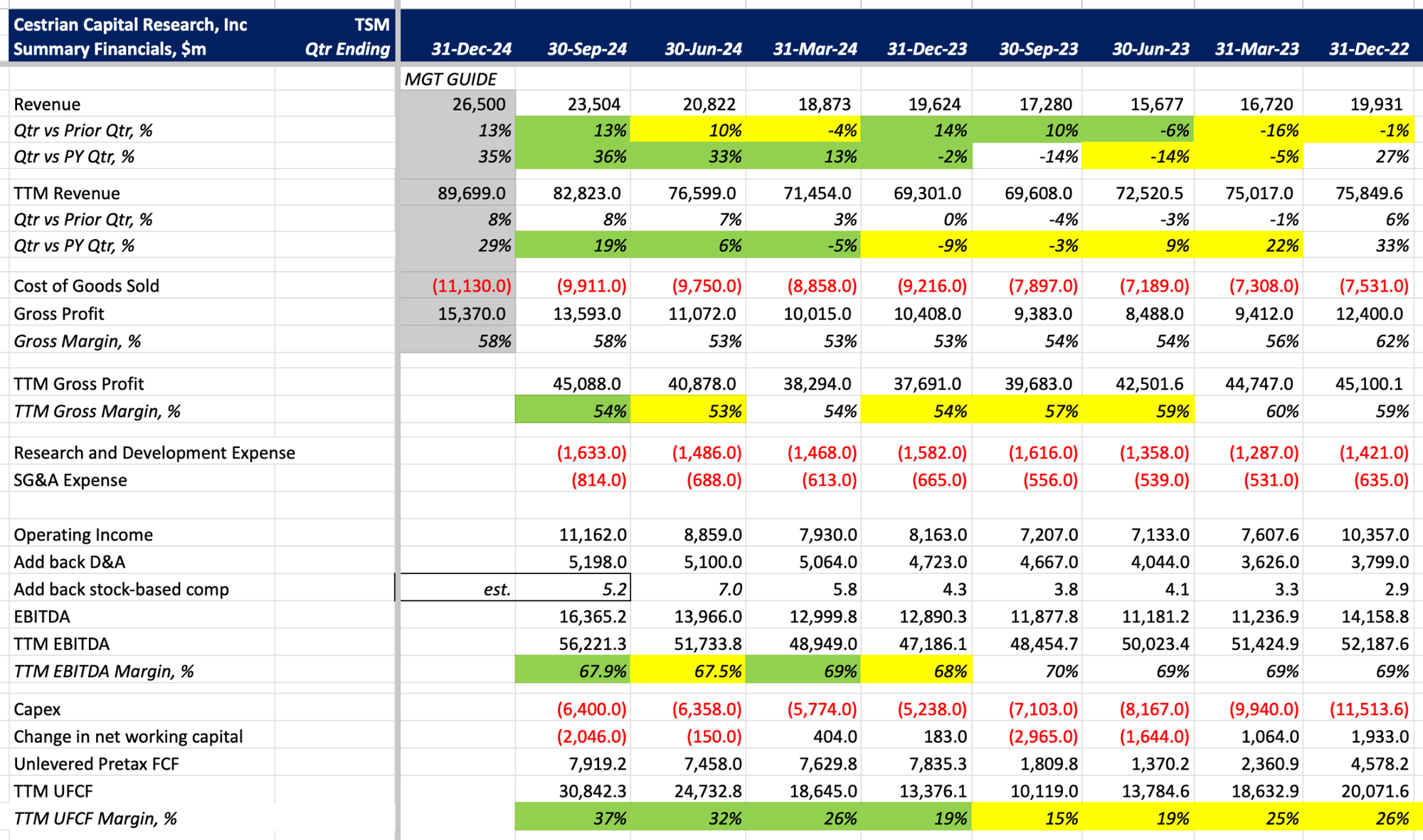Click the SG&A Expense row label
Screen dimensions: 1423x840
pos(70,480)
